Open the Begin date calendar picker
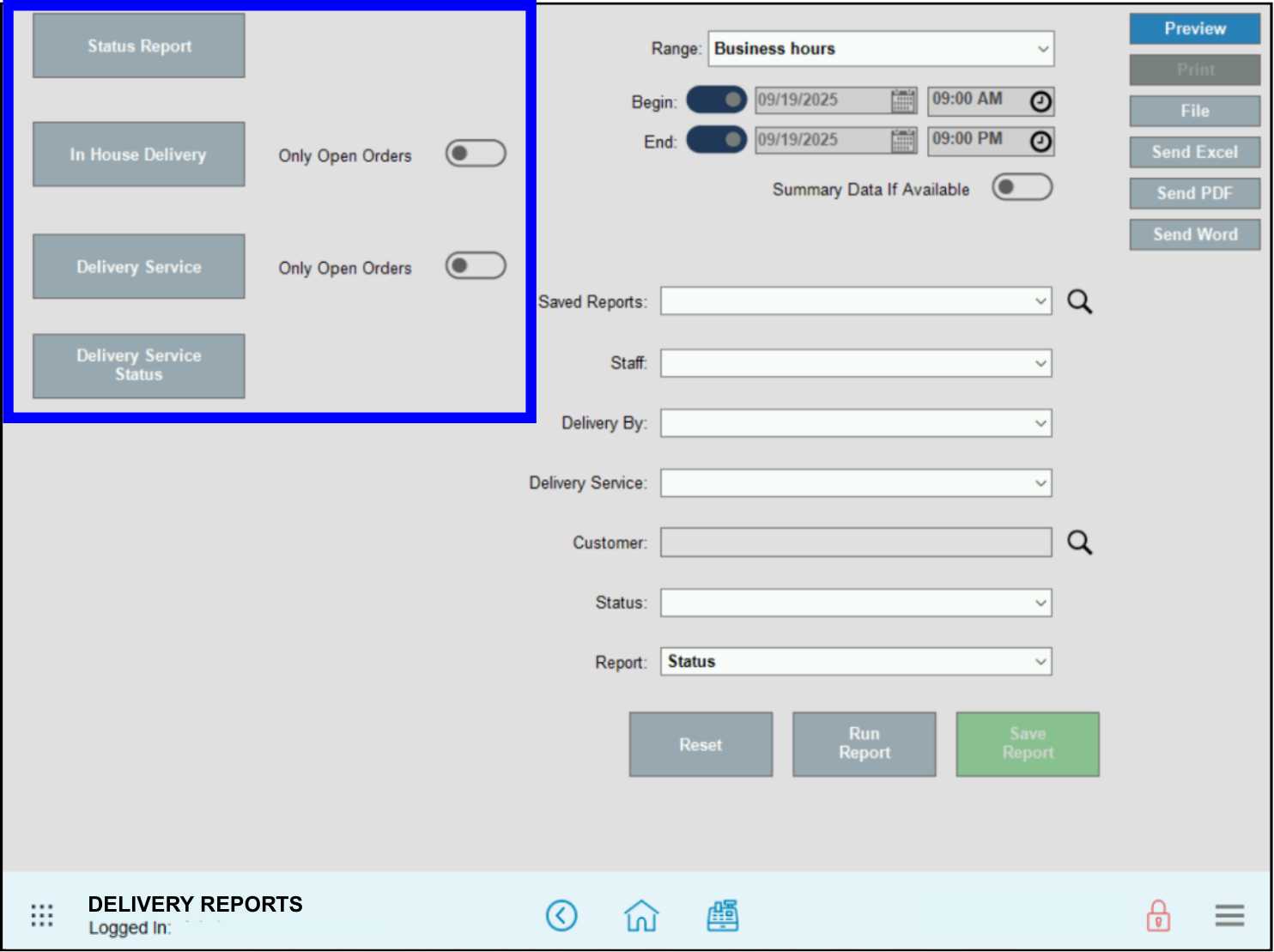This screenshot has width=1274, height=952. pyautogui.click(x=902, y=100)
